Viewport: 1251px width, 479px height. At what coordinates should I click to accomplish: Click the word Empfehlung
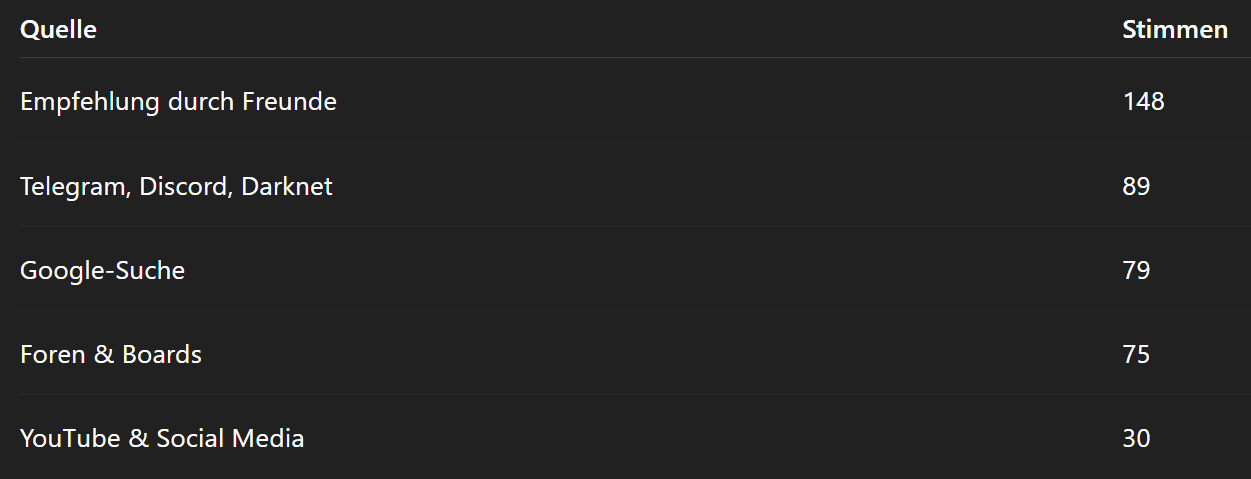point(90,101)
